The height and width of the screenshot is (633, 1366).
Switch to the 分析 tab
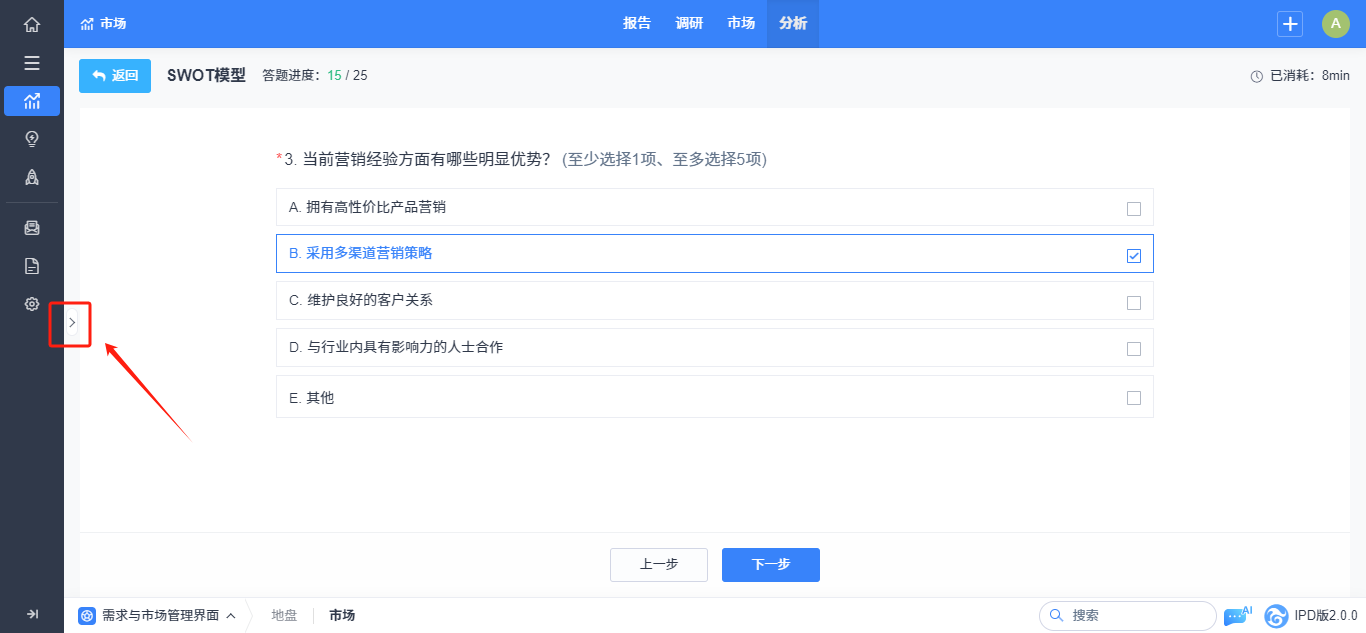[793, 24]
